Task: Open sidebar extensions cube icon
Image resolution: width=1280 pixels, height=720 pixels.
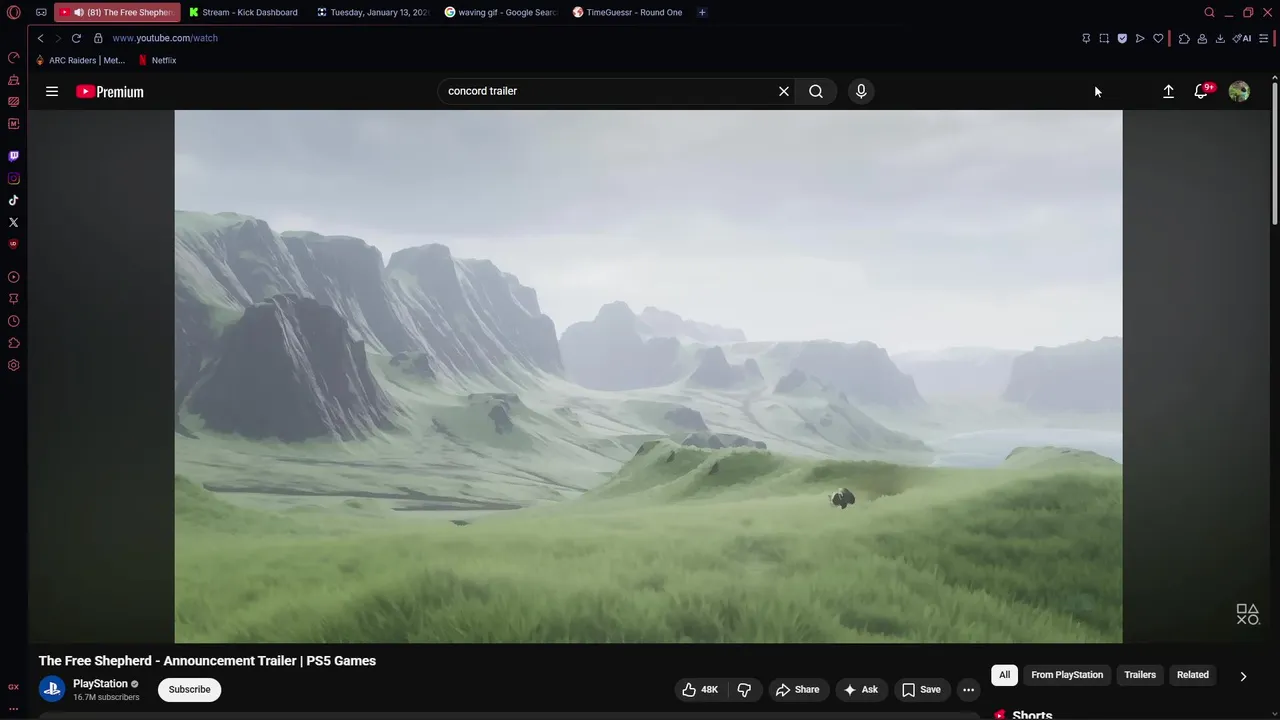Action: [x=14, y=343]
